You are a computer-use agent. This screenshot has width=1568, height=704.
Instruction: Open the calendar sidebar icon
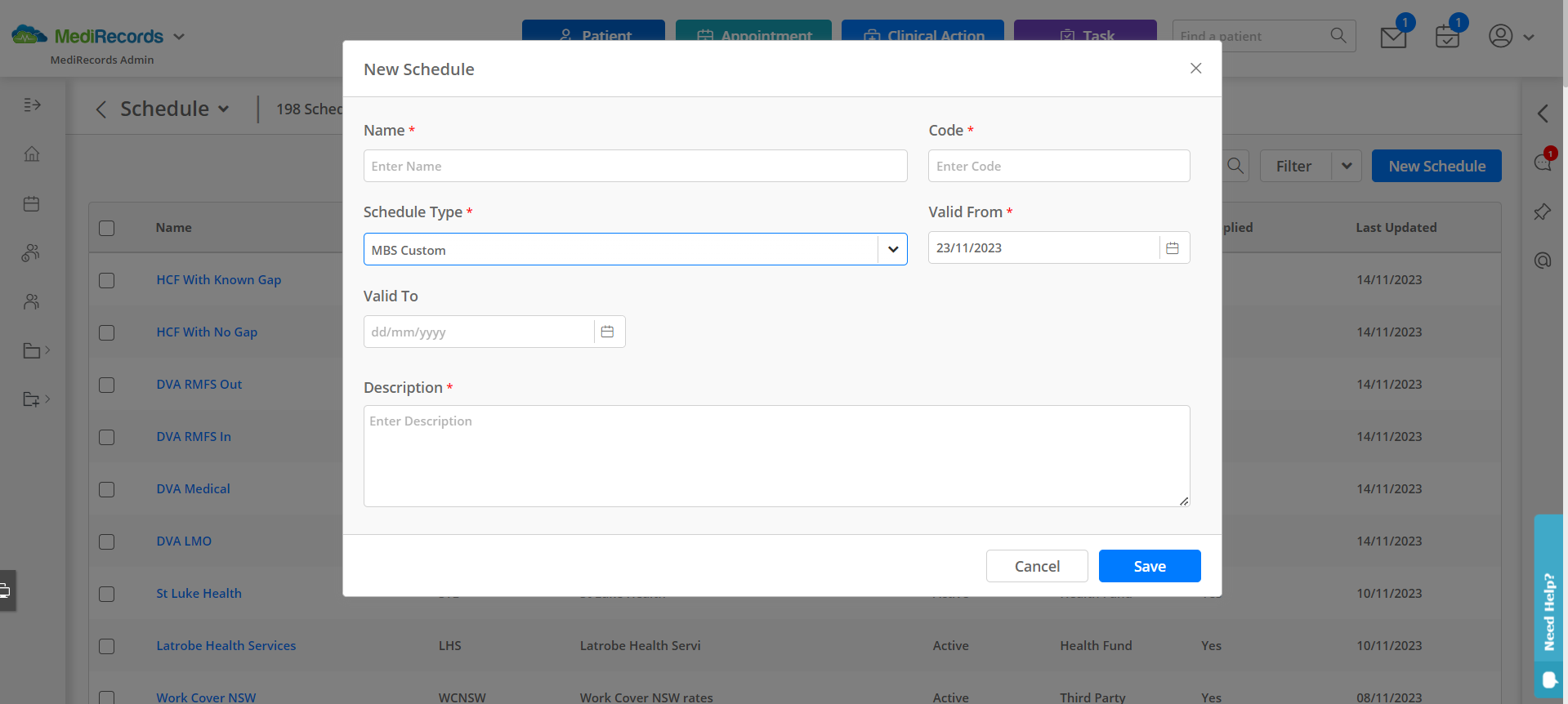click(32, 203)
